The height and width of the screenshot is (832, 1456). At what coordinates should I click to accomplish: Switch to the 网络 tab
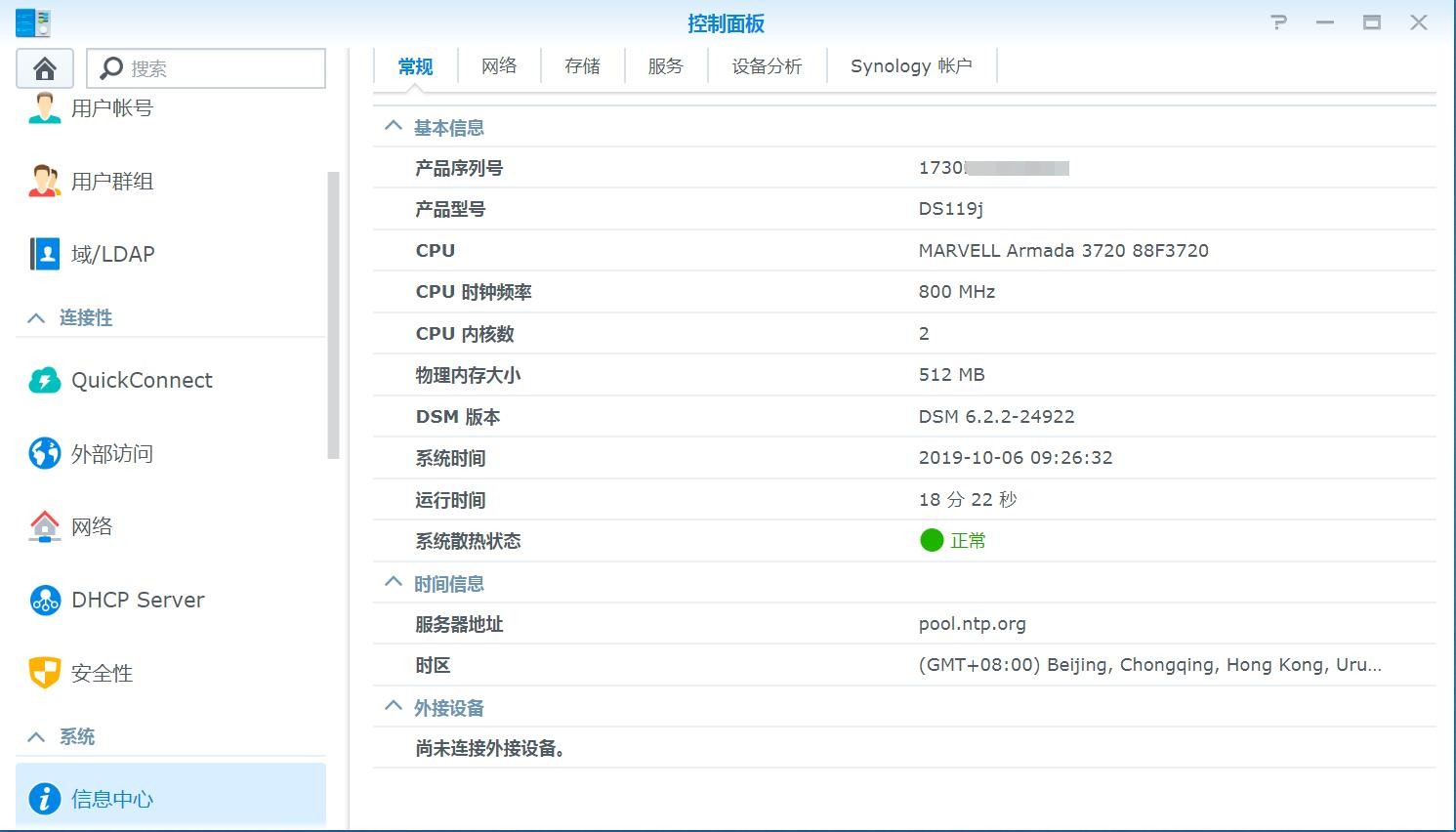[499, 66]
